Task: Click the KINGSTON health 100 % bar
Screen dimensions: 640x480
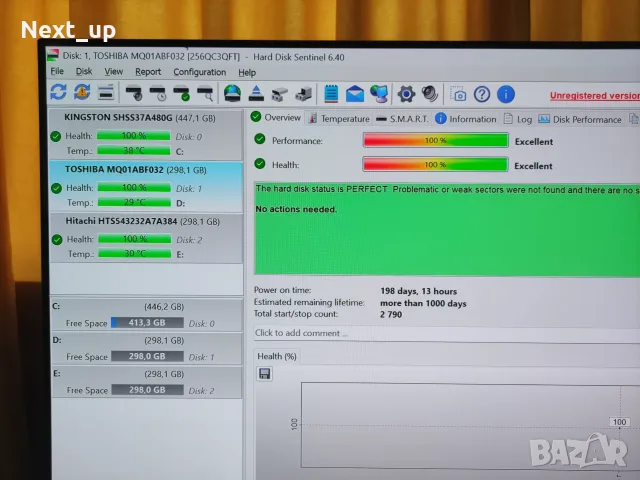Action: coord(133,136)
